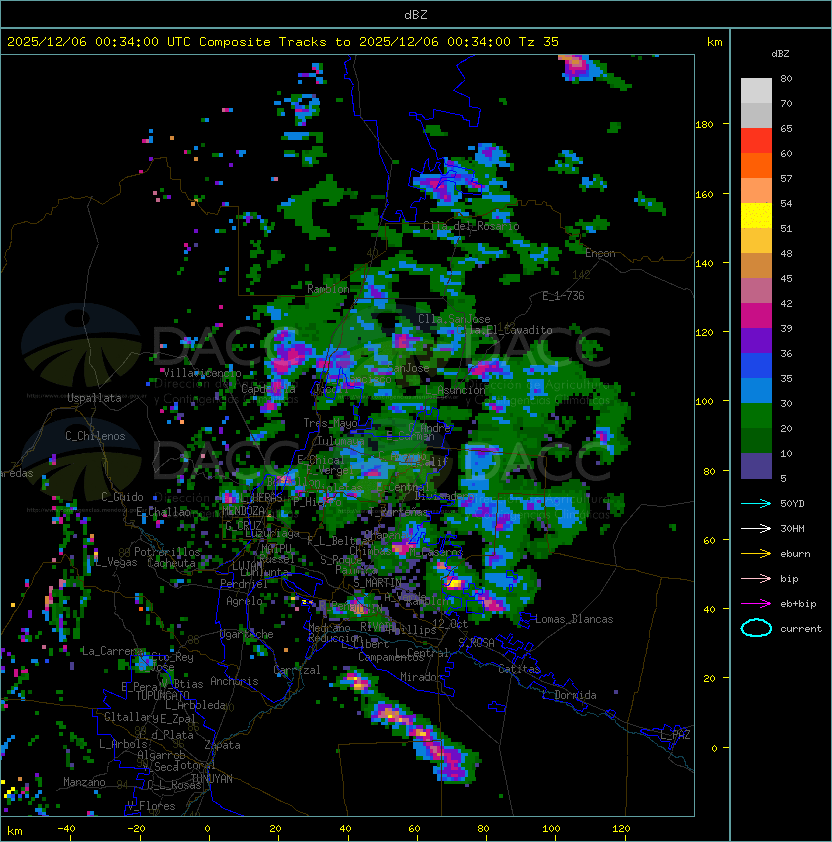Click the 'Encon' map label

[600, 253]
